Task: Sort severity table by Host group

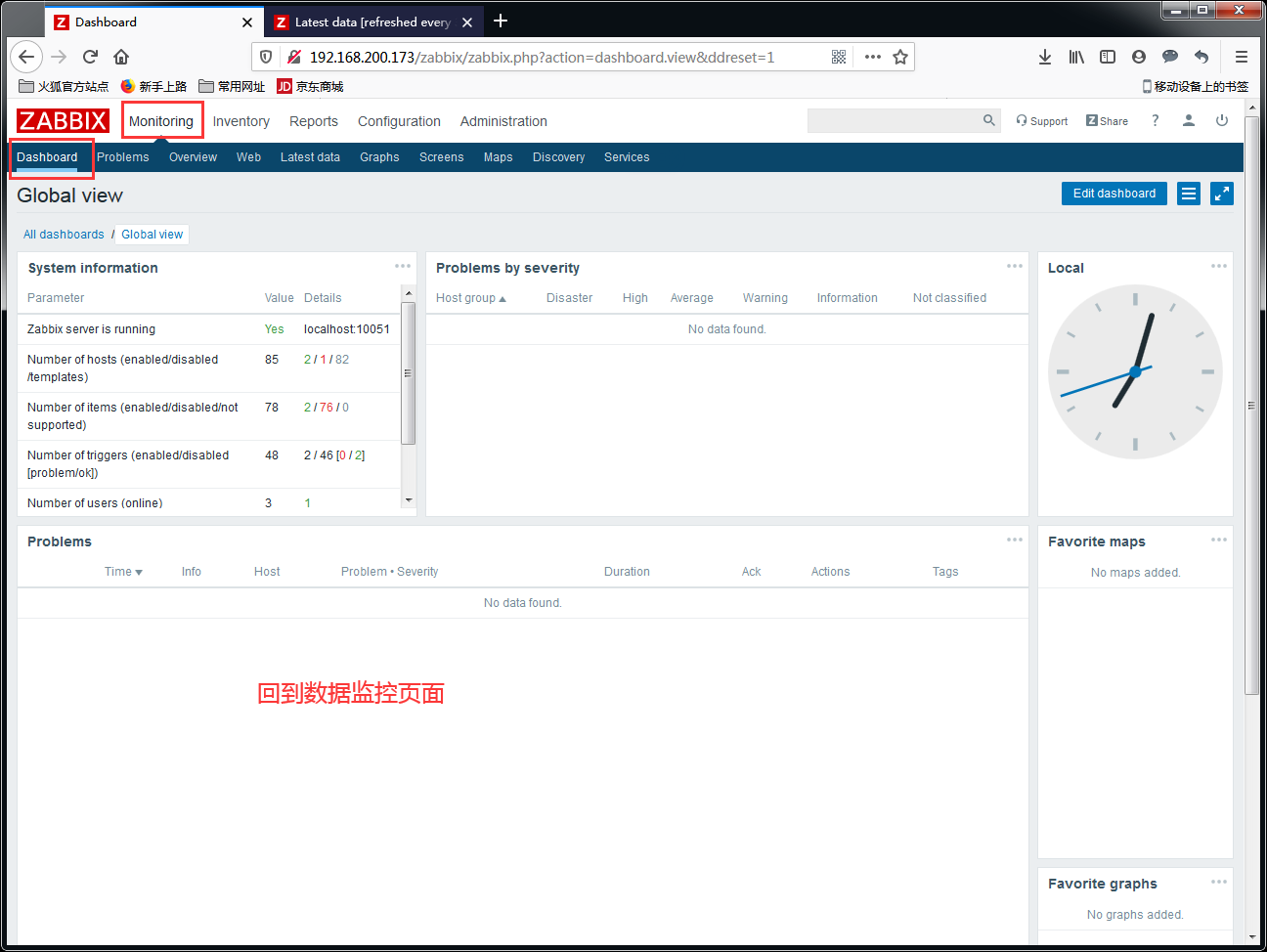Action: (x=471, y=298)
